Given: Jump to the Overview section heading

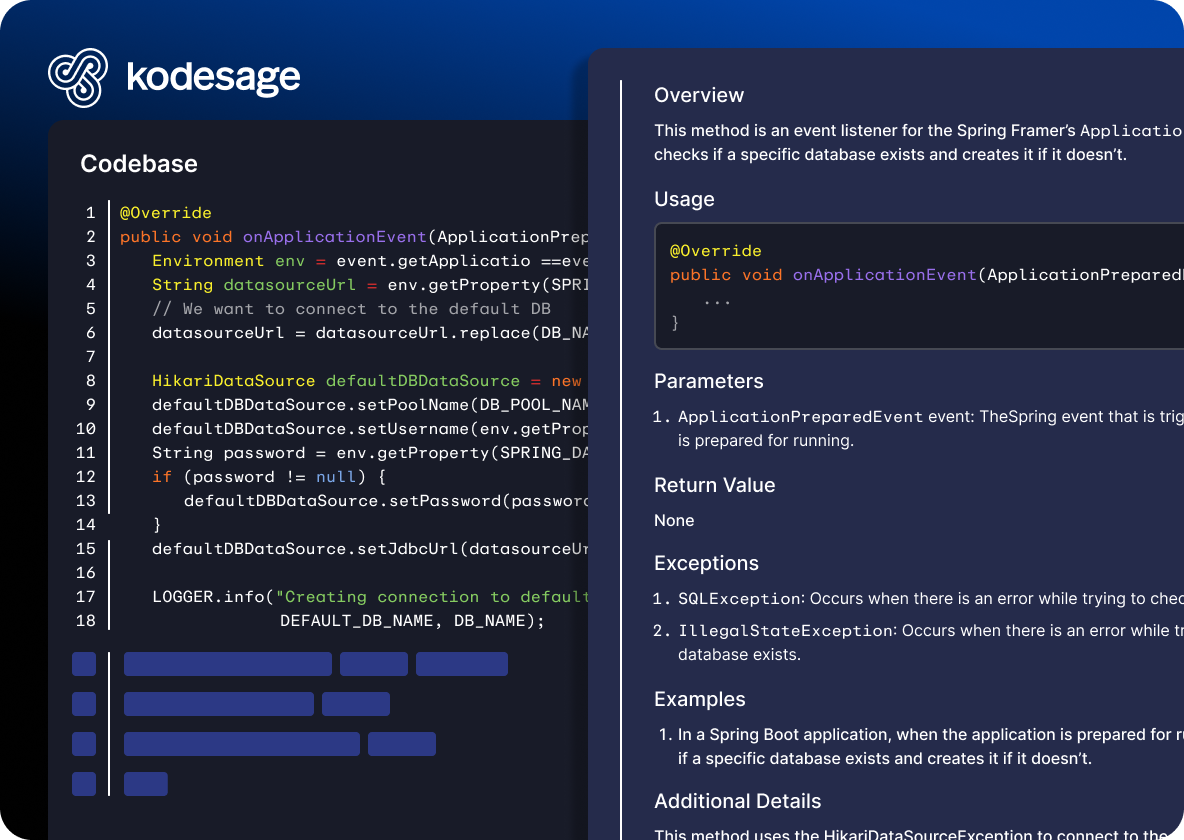Looking at the screenshot, I should [699, 95].
